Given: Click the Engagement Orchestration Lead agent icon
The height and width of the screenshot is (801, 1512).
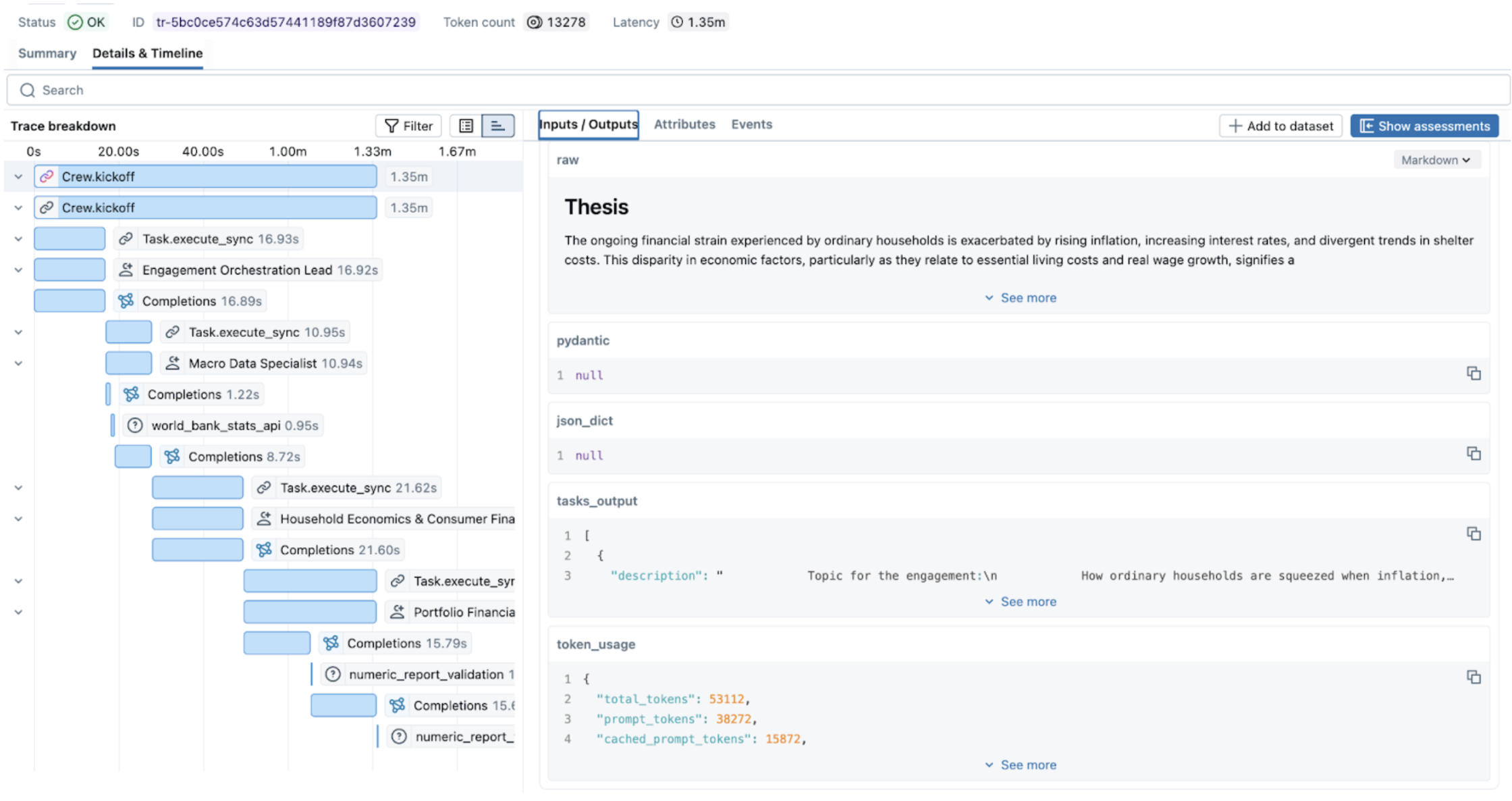Looking at the screenshot, I should coord(126,270).
